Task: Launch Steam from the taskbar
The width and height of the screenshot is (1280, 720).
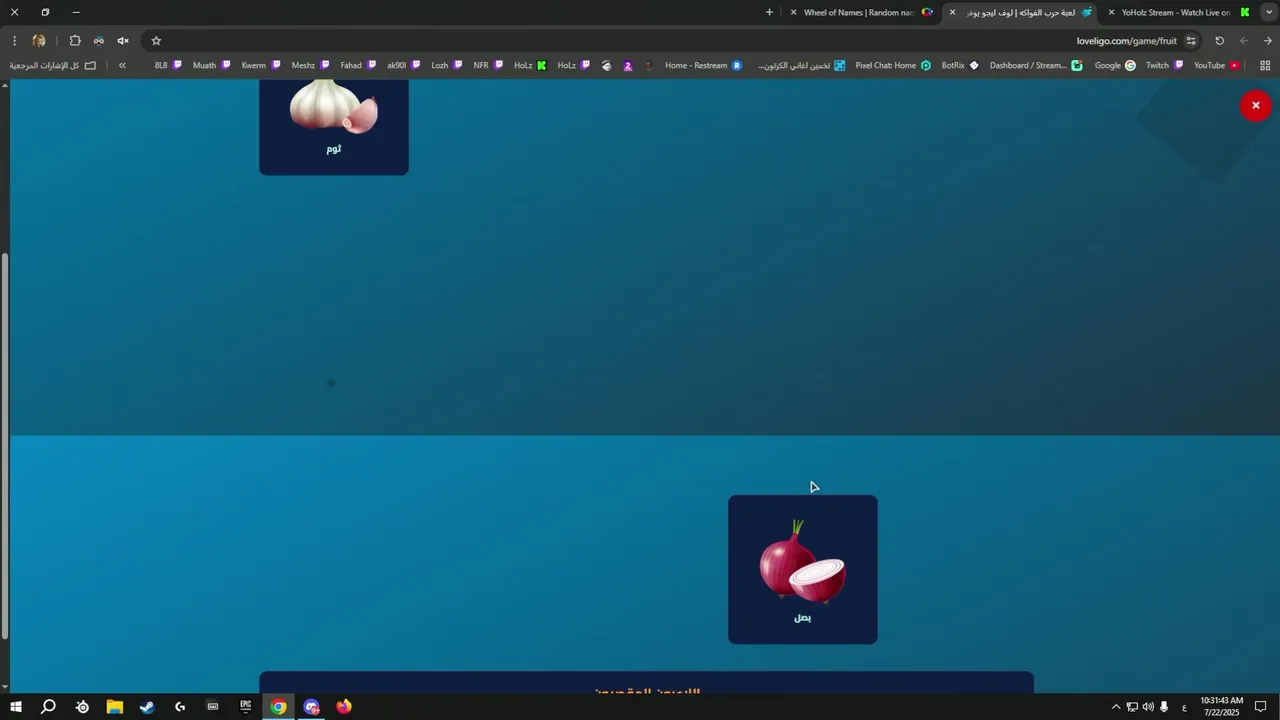Action: [147, 707]
